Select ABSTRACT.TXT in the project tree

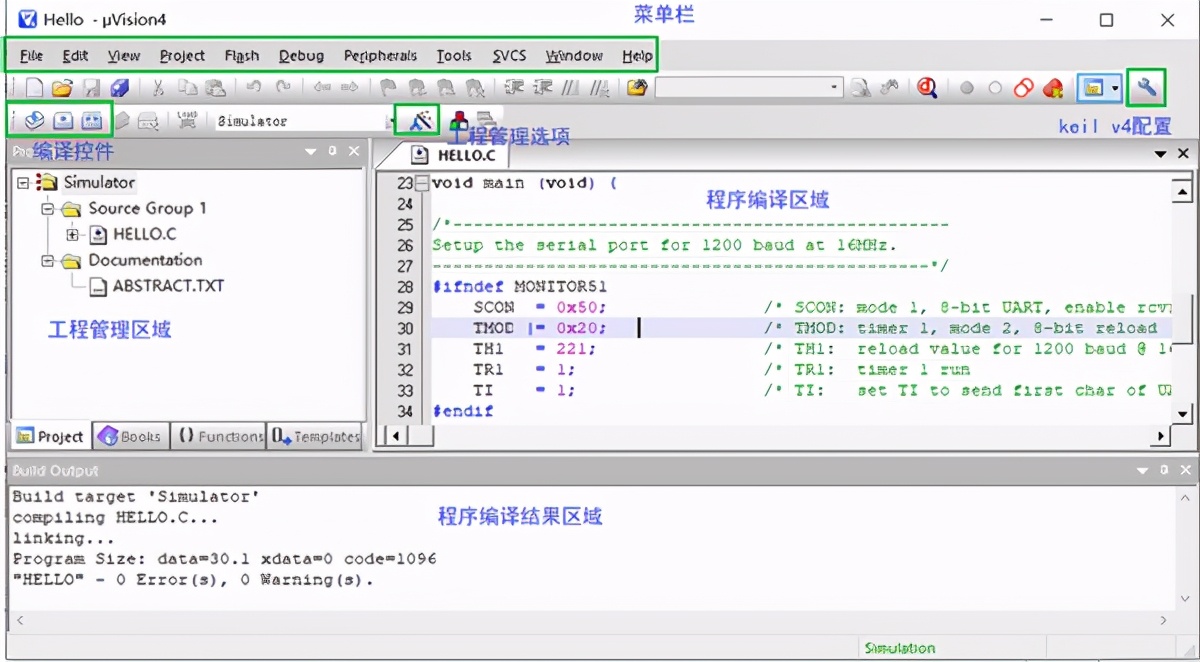[168, 286]
